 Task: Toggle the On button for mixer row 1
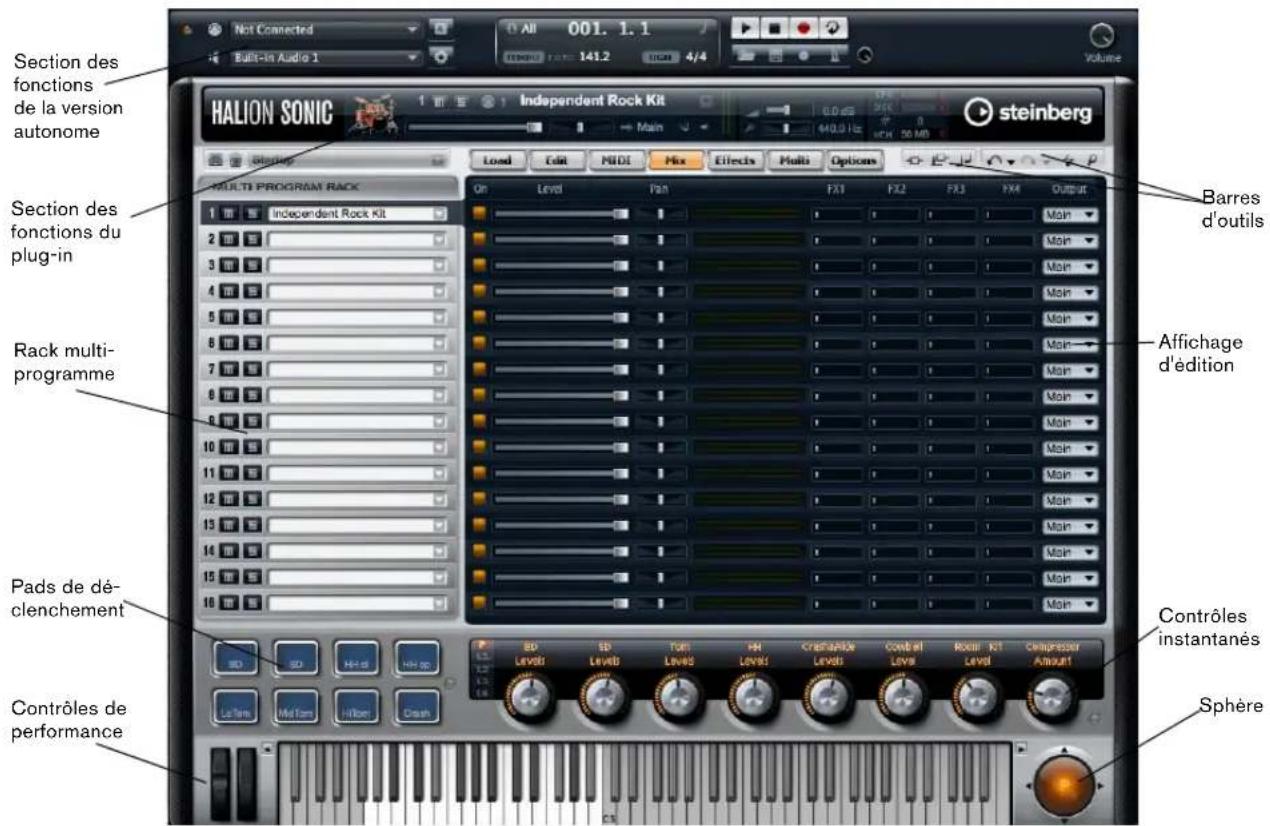480,213
